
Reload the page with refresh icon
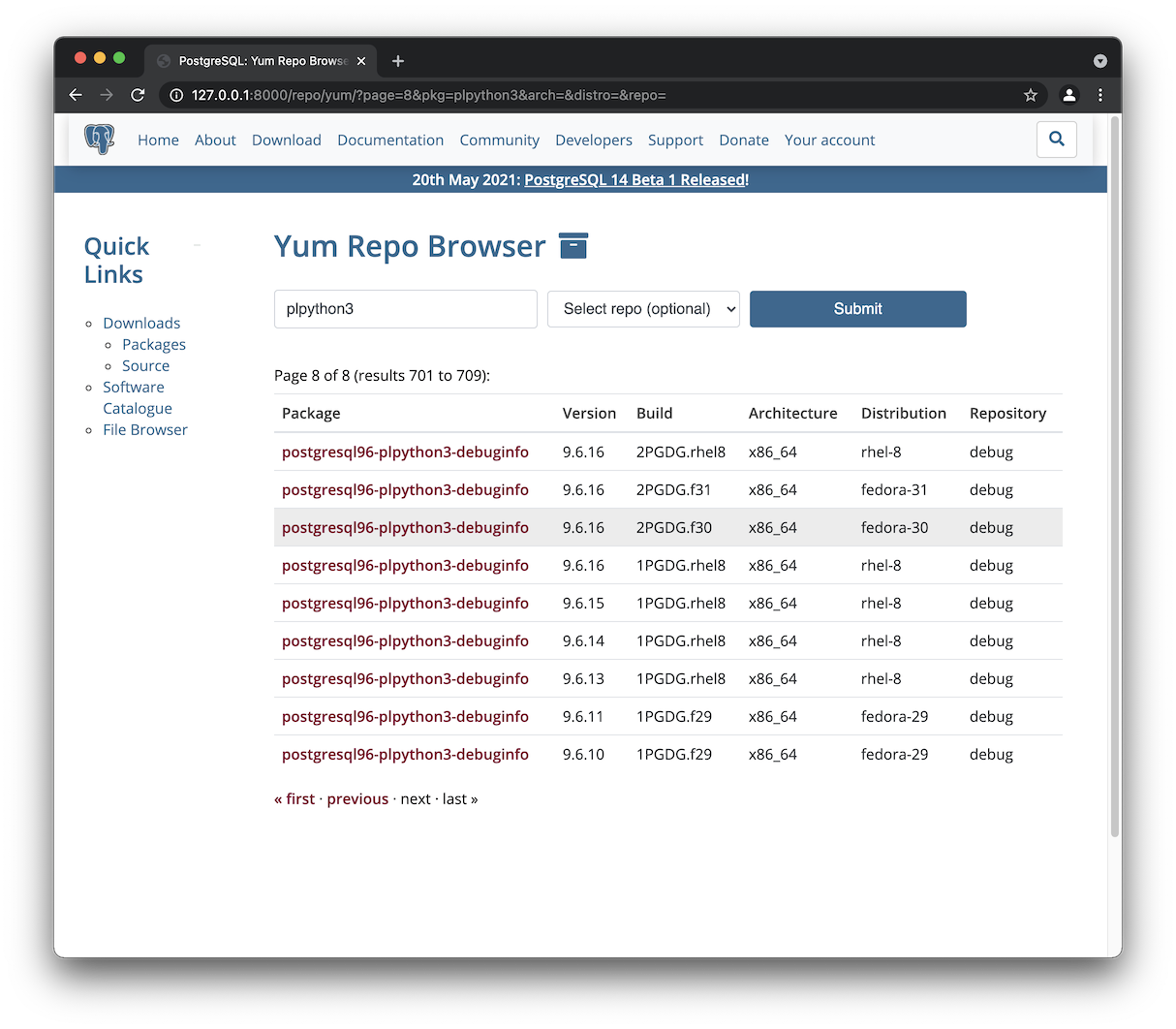coord(138,95)
